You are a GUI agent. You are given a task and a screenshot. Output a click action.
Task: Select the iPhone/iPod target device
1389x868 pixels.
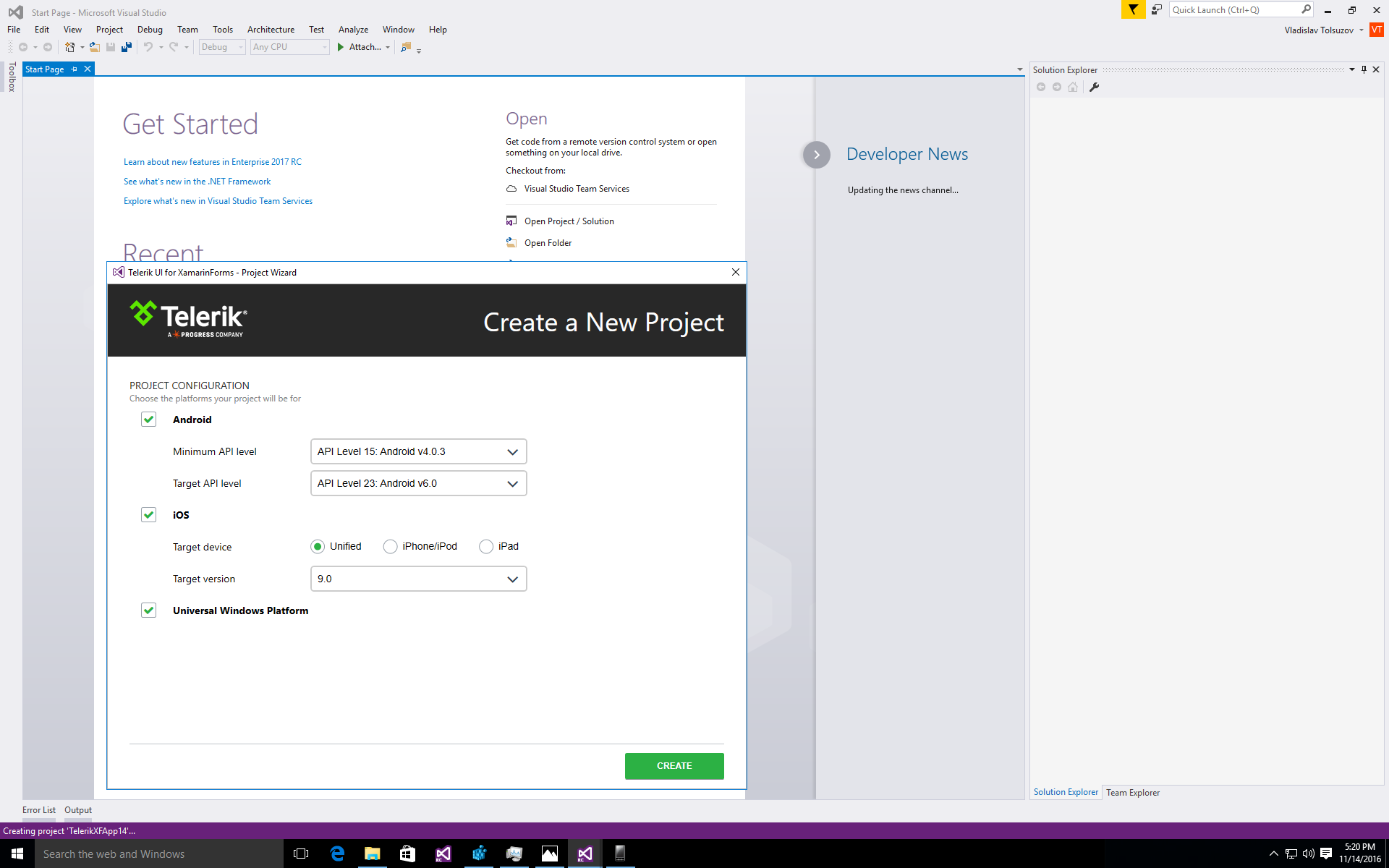[x=391, y=547]
